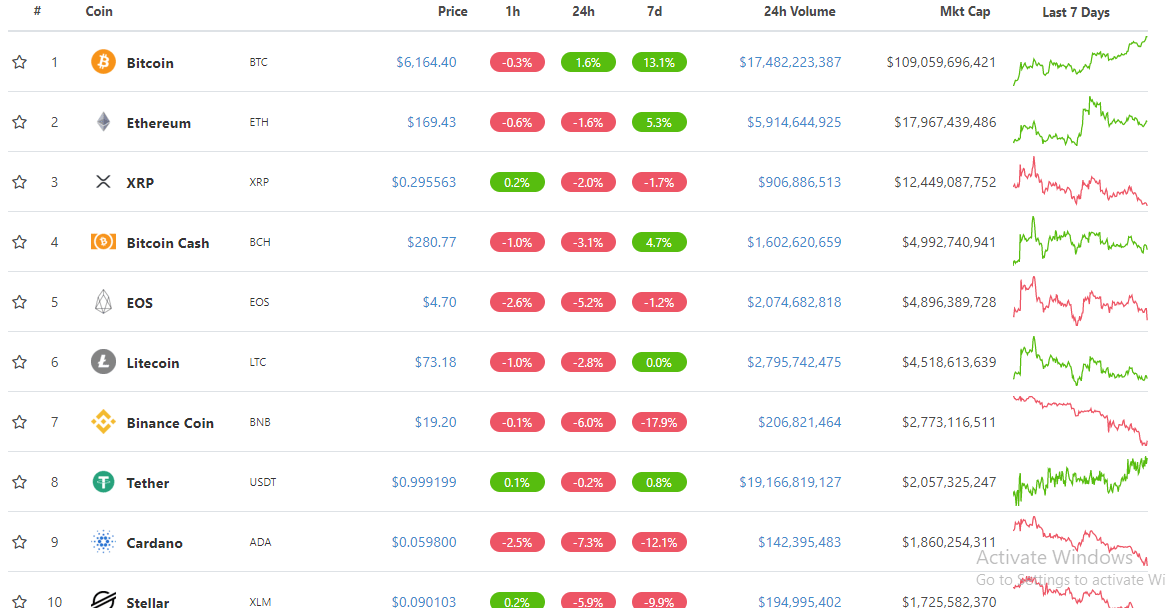Sort by 7d change column
Screen dimensions: 1166x608
[654, 11]
